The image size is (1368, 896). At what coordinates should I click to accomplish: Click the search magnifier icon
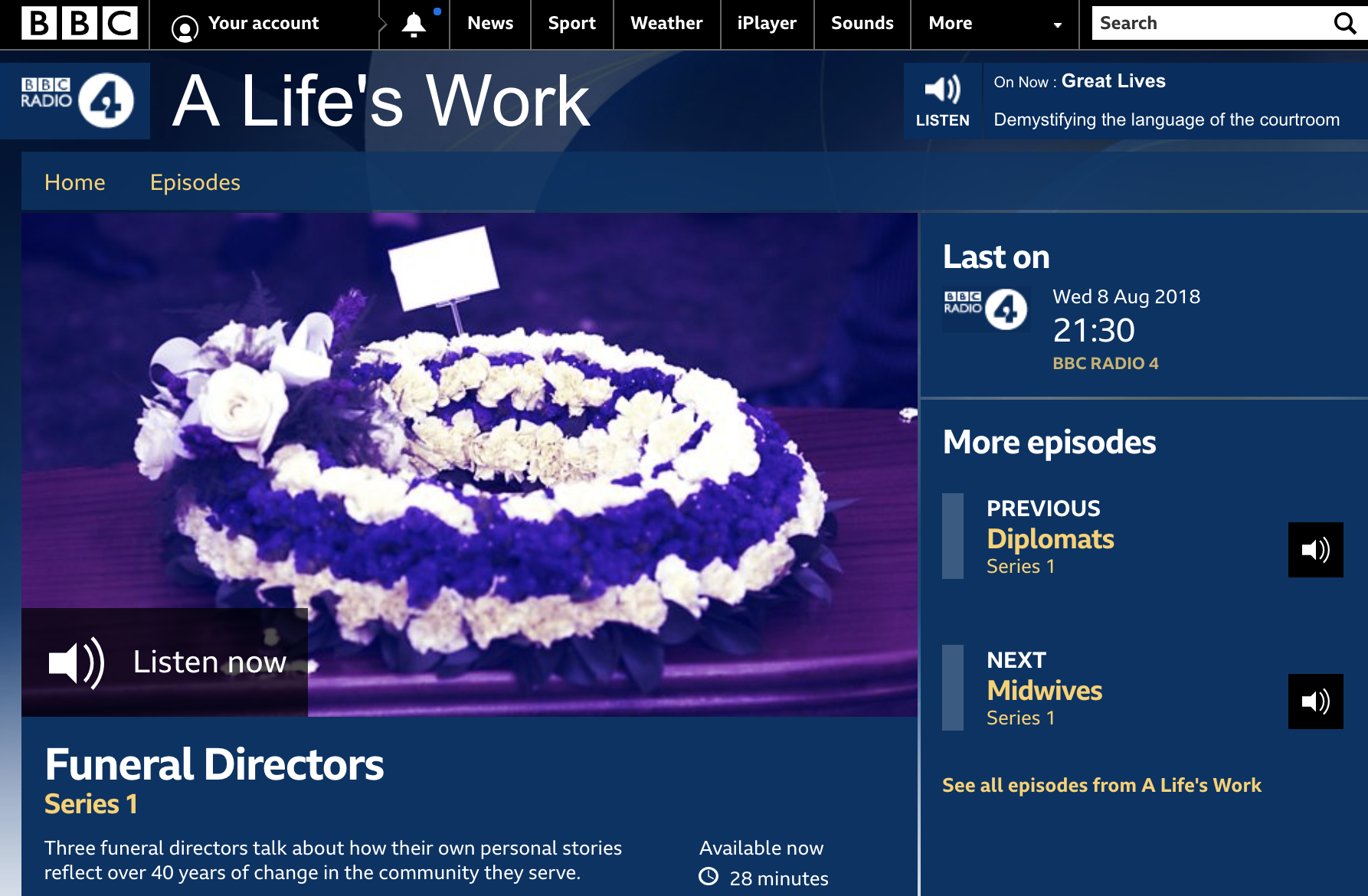pos(1345,23)
